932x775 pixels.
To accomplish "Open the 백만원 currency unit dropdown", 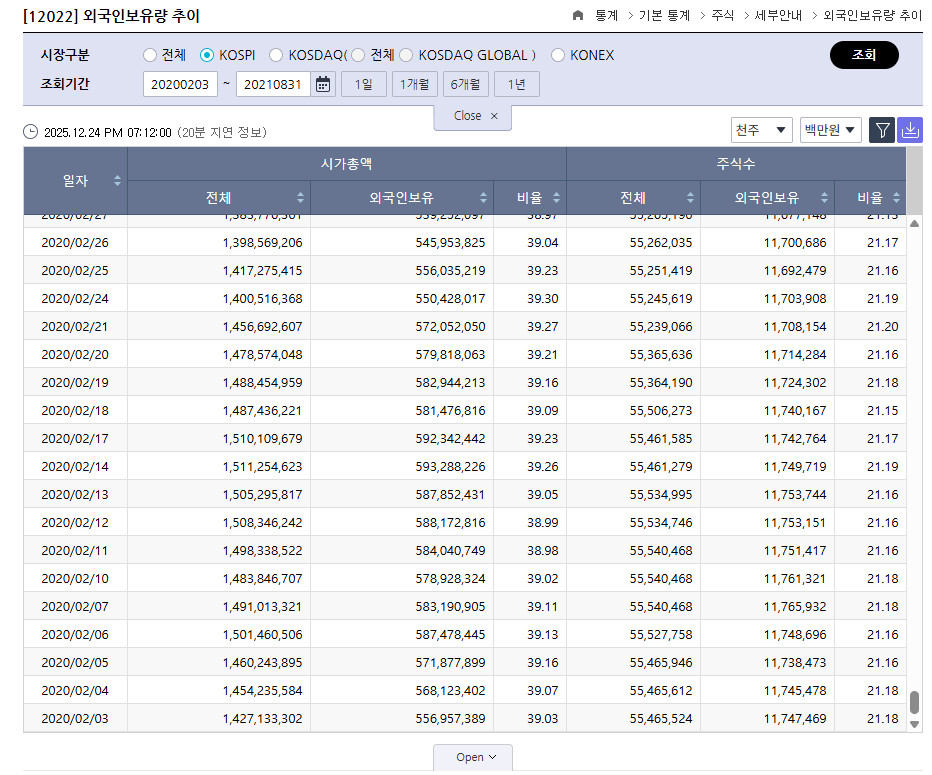I will click(830, 130).
